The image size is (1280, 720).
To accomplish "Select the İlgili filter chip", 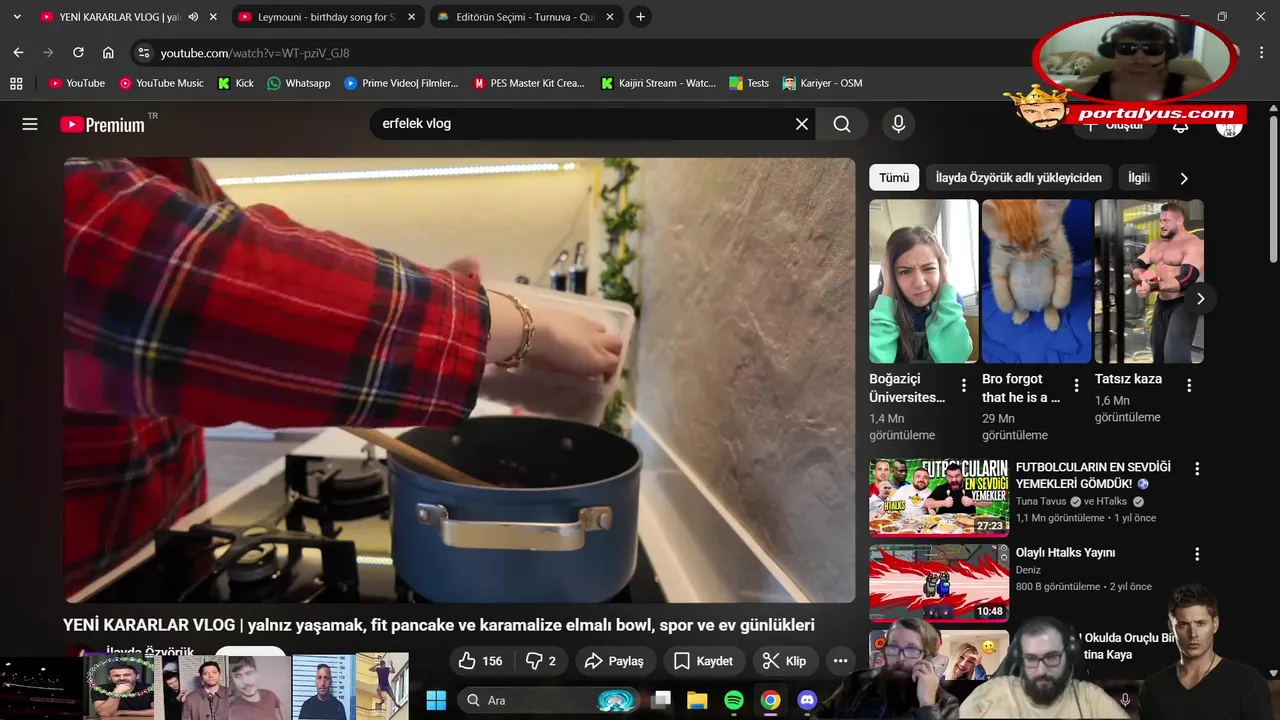I will 1139,178.
